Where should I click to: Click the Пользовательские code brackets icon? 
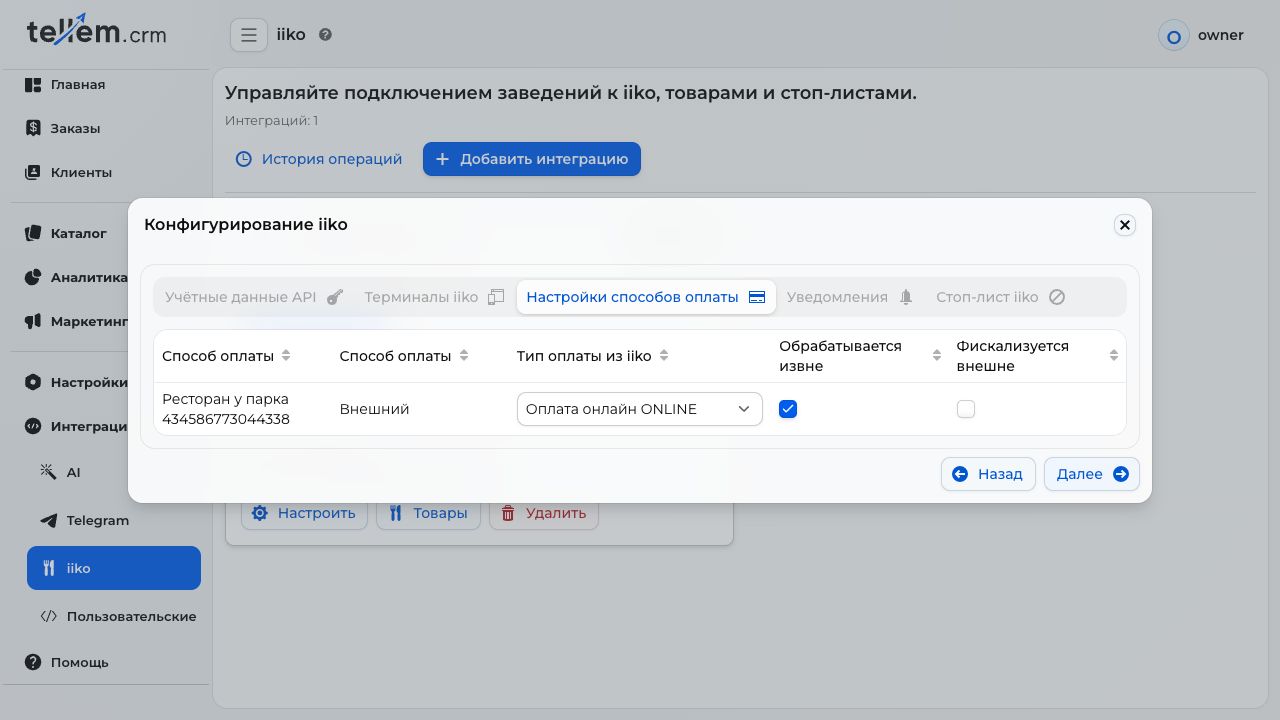pos(48,616)
